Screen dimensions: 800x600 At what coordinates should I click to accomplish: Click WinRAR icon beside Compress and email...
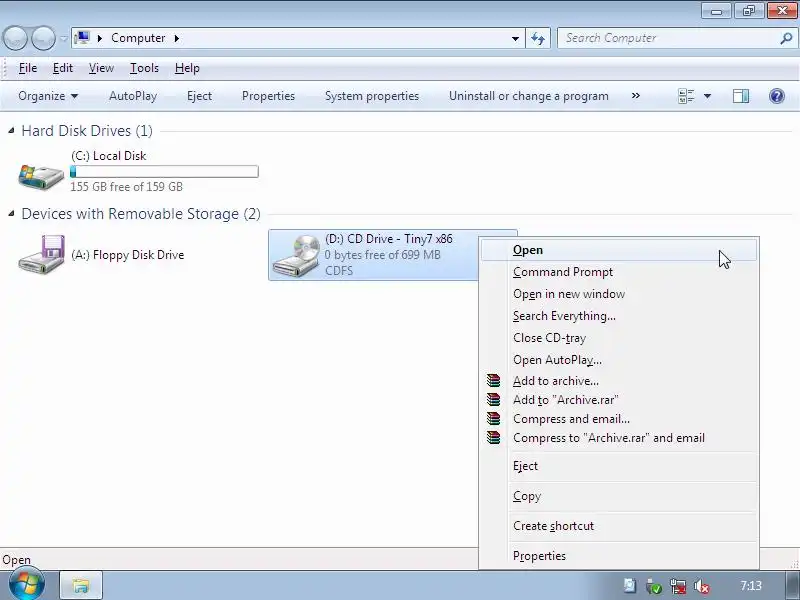(x=493, y=418)
